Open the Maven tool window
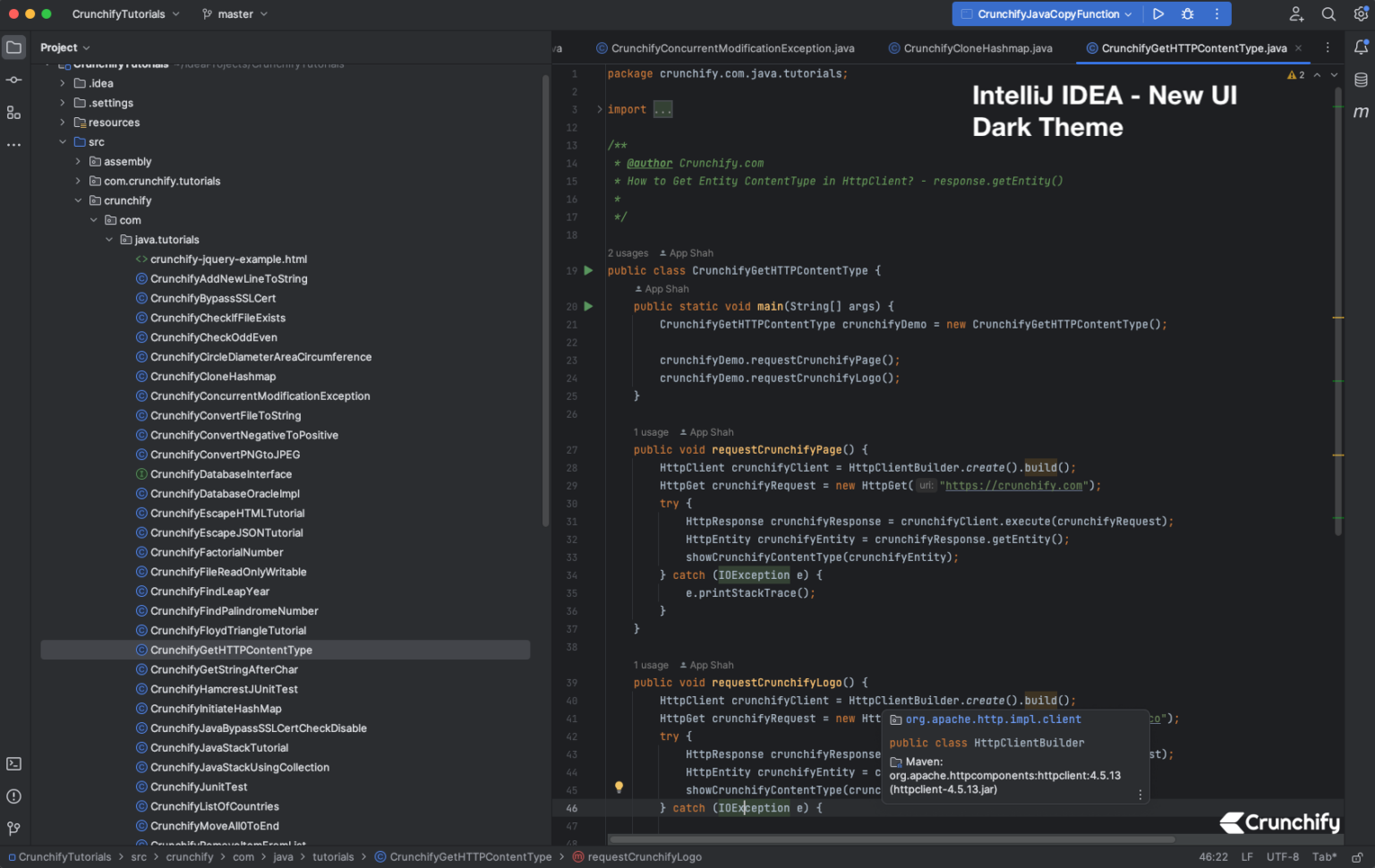 [x=1362, y=112]
